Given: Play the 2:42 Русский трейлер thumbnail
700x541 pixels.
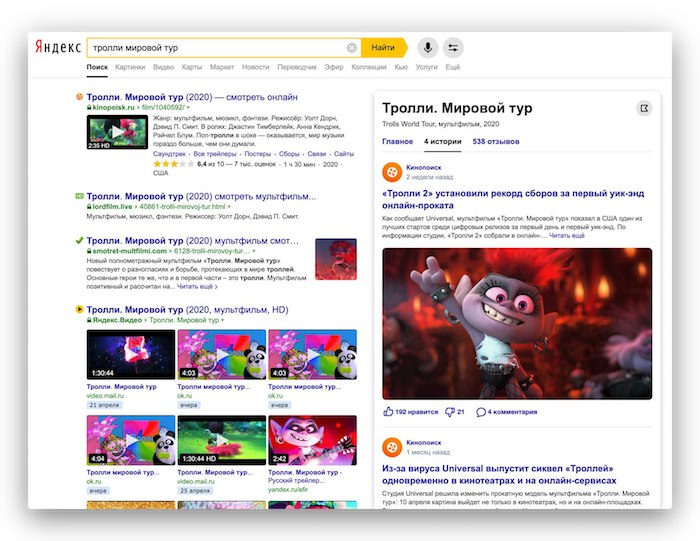Looking at the screenshot, I should tap(312, 440).
